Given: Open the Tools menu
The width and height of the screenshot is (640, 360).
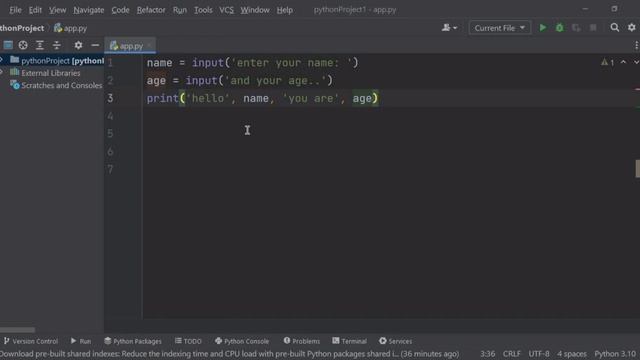Looking at the screenshot, I should [203, 10].
